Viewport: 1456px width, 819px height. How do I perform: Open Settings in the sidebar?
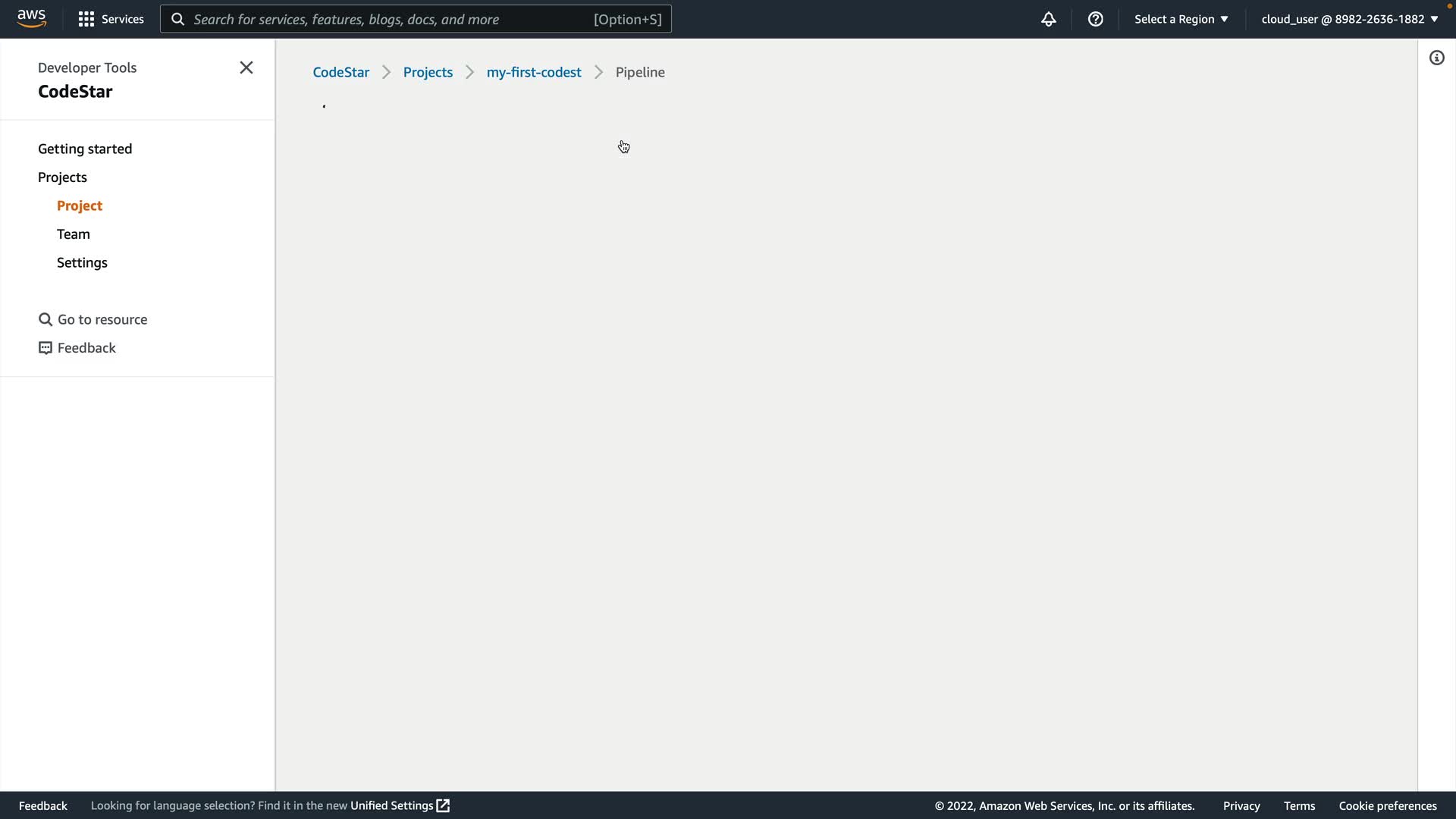click(82, 262)
